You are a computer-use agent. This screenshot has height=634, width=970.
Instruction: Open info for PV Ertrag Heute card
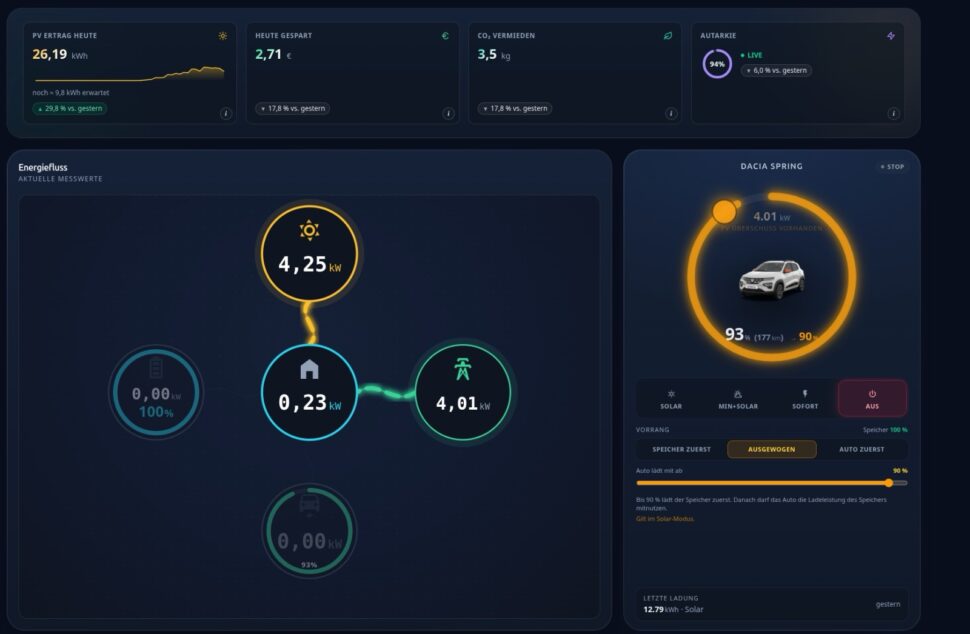(x=226, y=113)
